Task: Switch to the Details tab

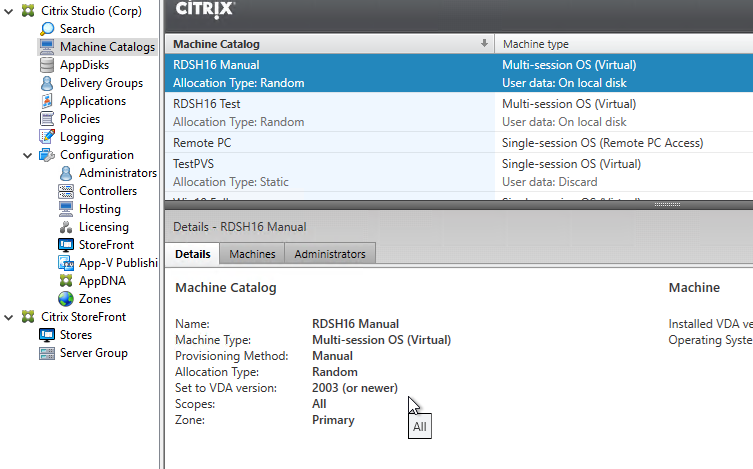Action: 193,254
